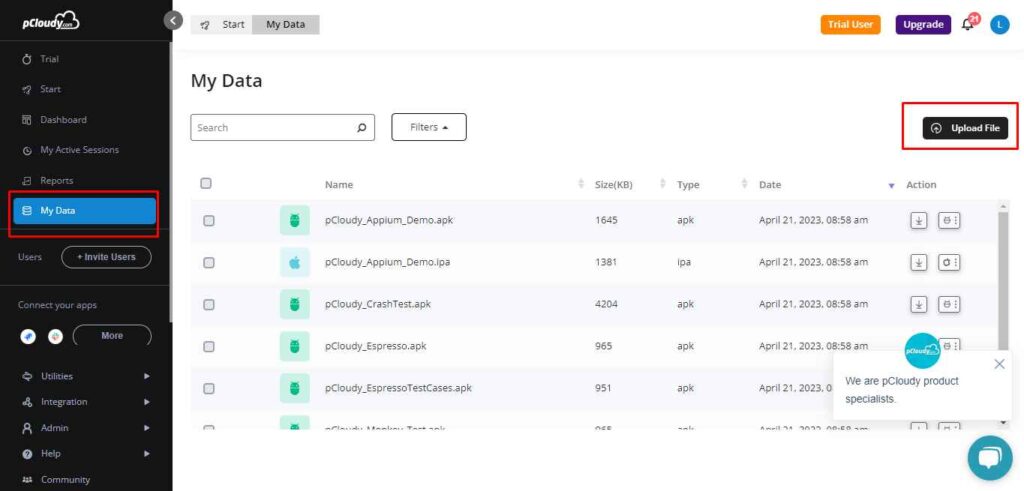Click the pCloudy logo
1024x491 pixels.
point(51,22)
